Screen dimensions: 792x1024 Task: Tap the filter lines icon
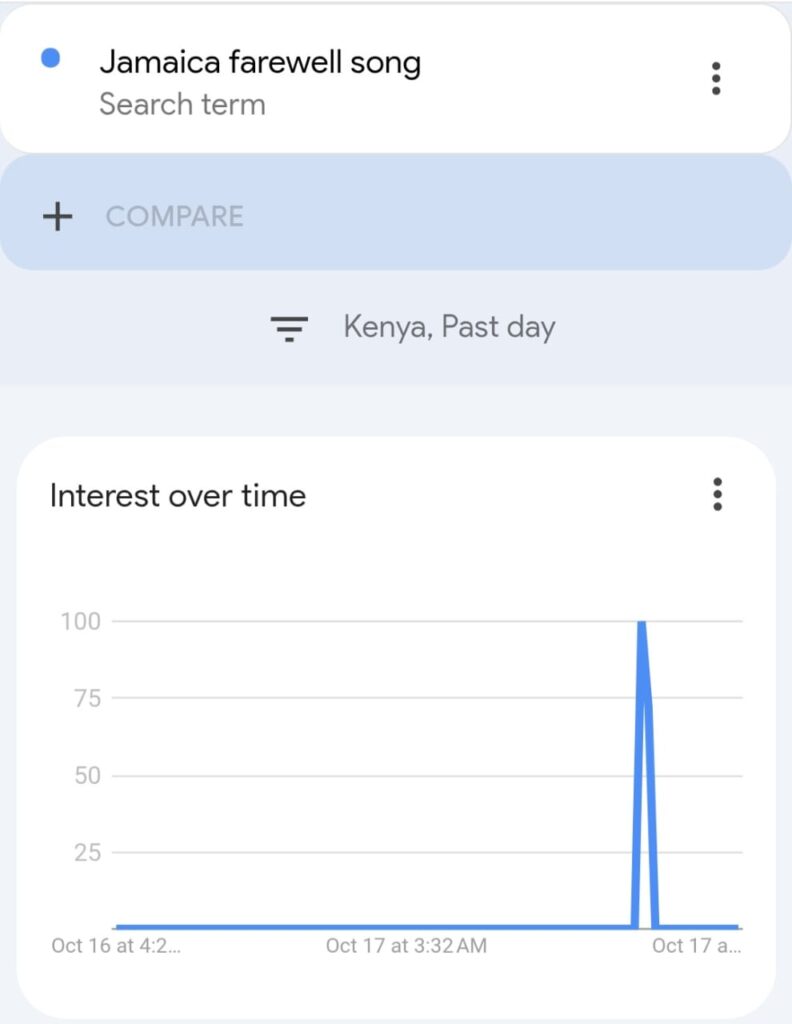pos(289,328)
